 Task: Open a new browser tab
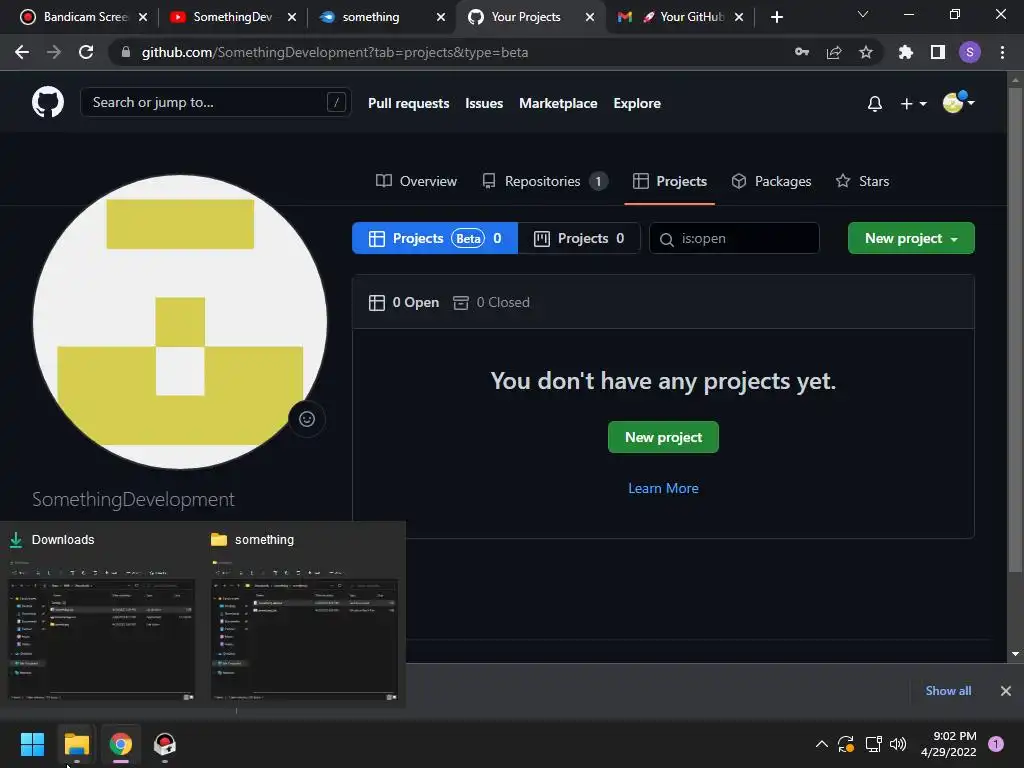[x=776, y=17]
